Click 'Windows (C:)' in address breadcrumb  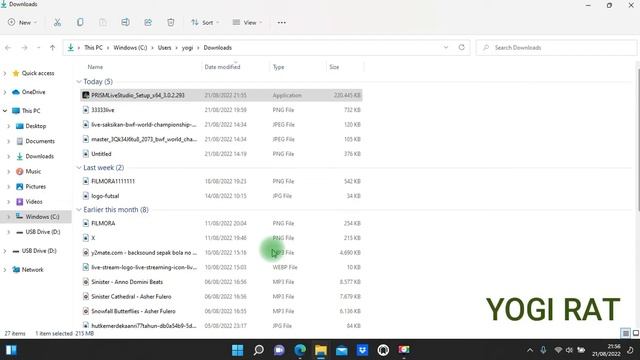click(130, 48)
